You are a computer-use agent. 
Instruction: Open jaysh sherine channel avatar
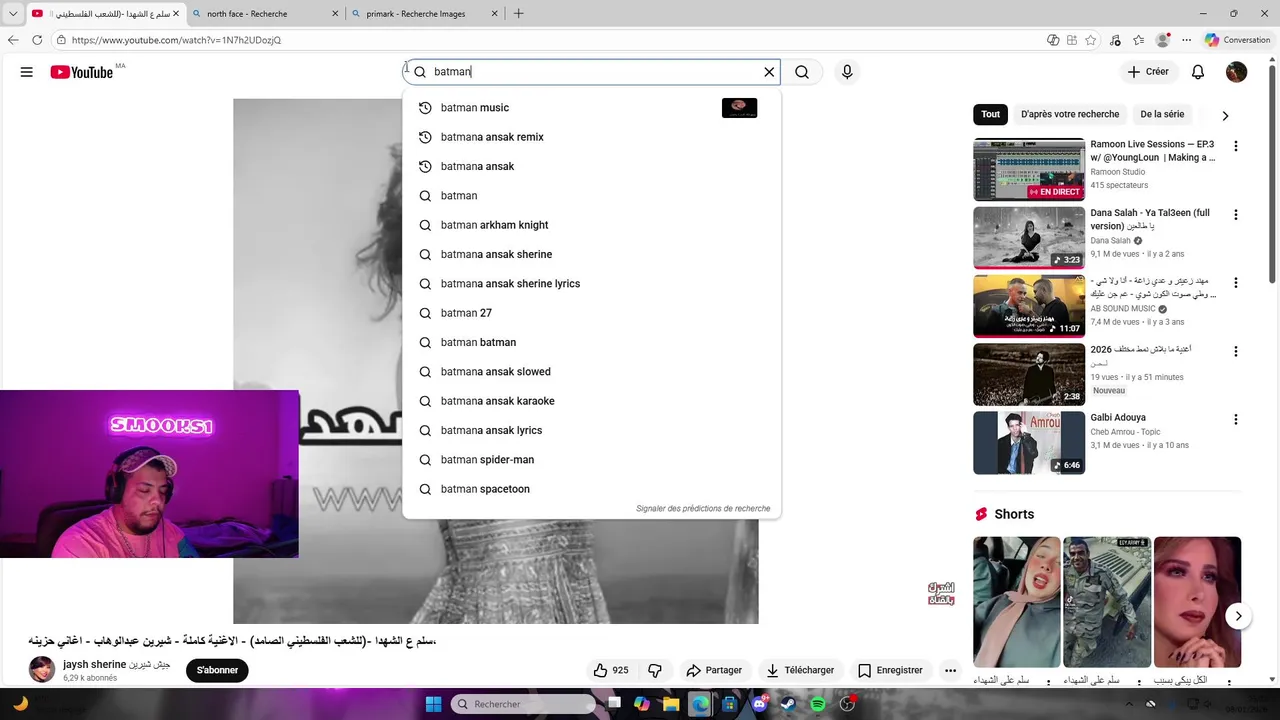pyautogui.click(x=42, y=670)
